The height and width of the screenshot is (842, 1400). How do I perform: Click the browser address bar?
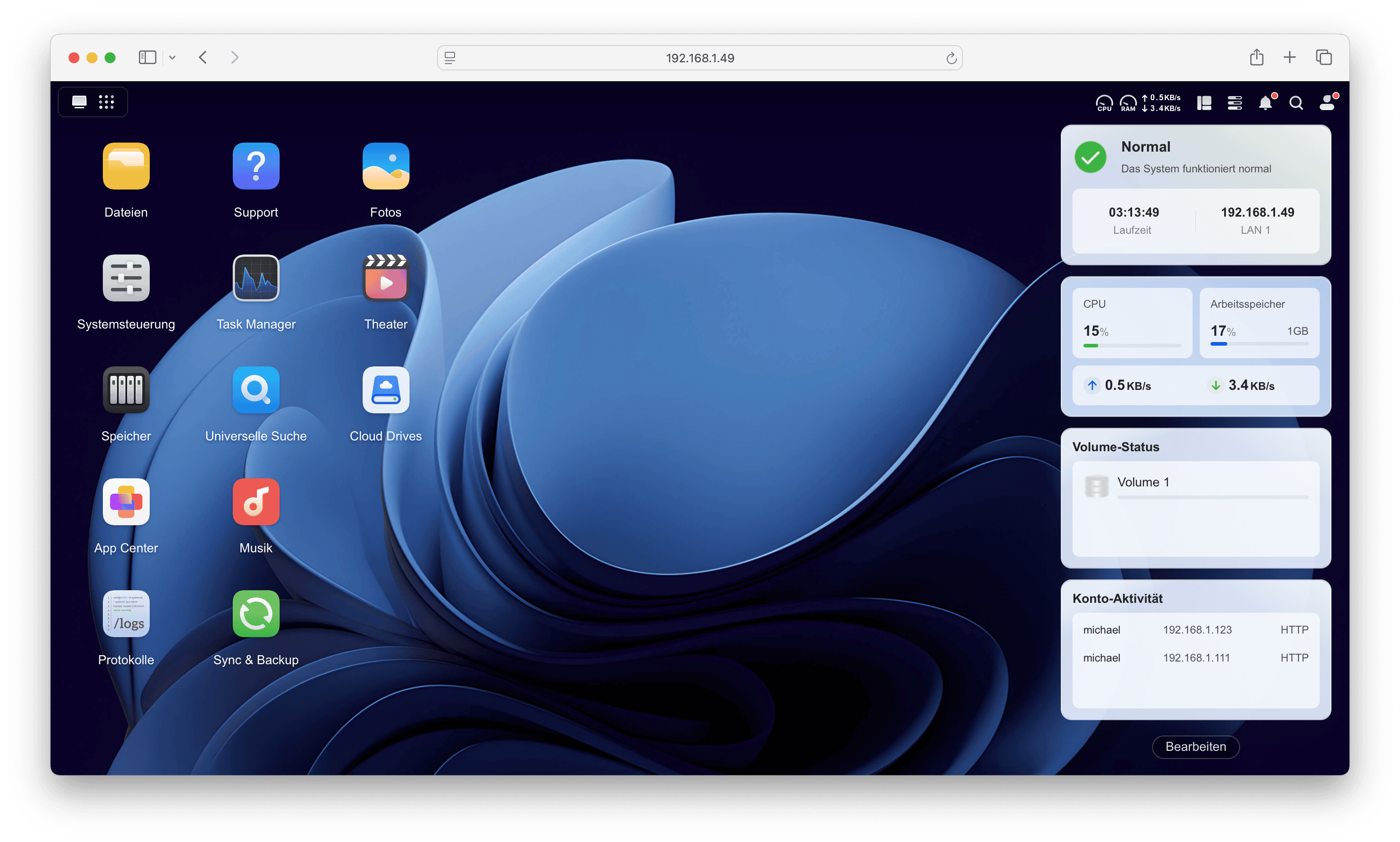pyautogui.click(x=699, y=58)
